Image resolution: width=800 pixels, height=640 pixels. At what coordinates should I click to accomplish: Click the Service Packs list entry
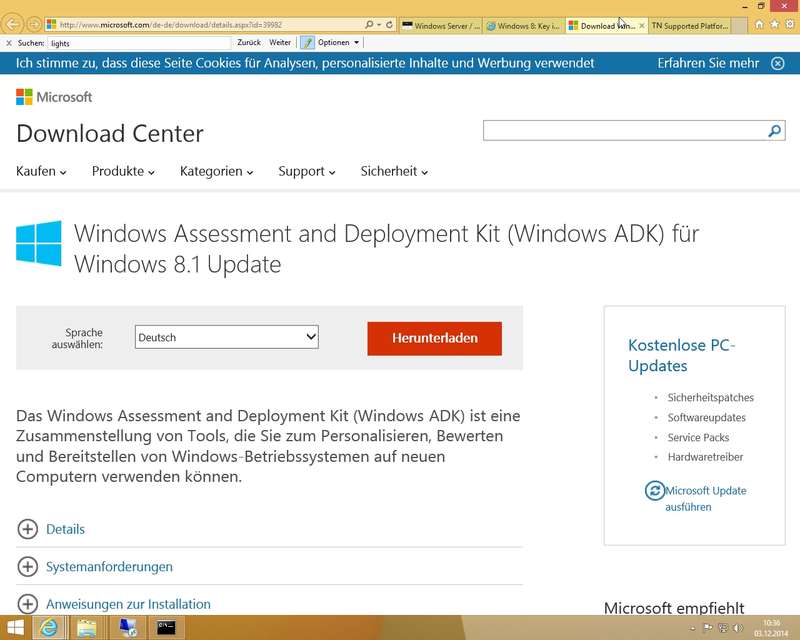pos(698,437)
